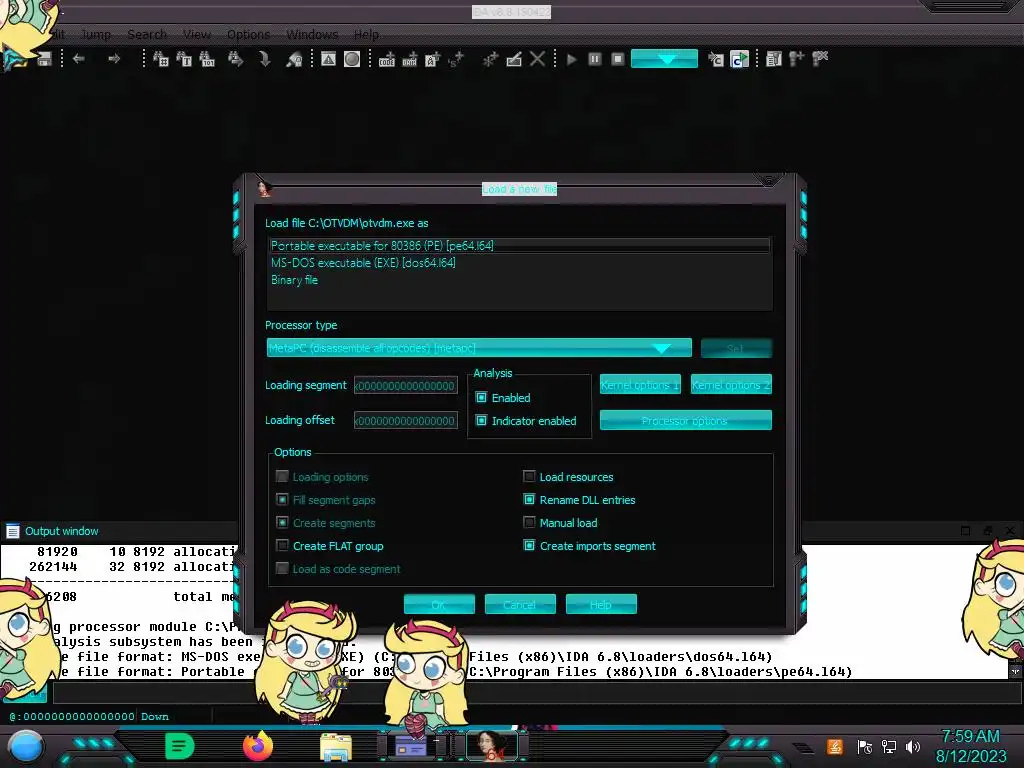Click the X delete toolbar icon

coord(537,59)
